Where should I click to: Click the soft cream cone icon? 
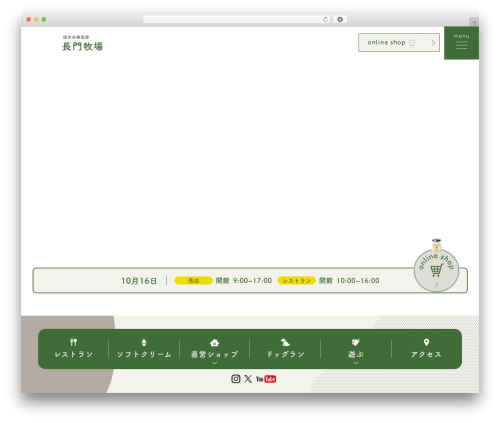tap(144, 342)
